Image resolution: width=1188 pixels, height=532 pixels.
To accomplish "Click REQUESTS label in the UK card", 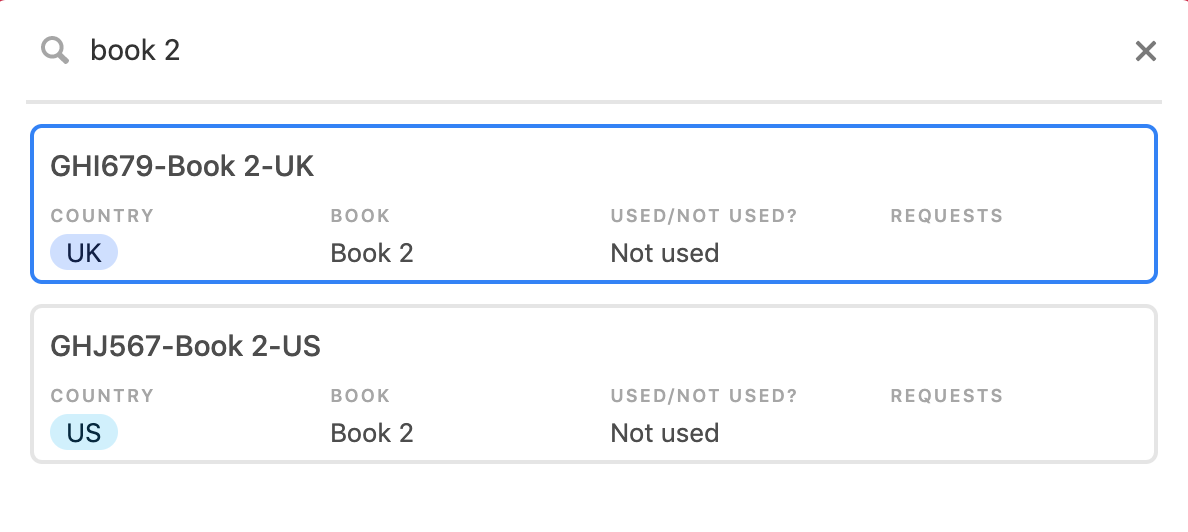I will click(x=946, y=216).
